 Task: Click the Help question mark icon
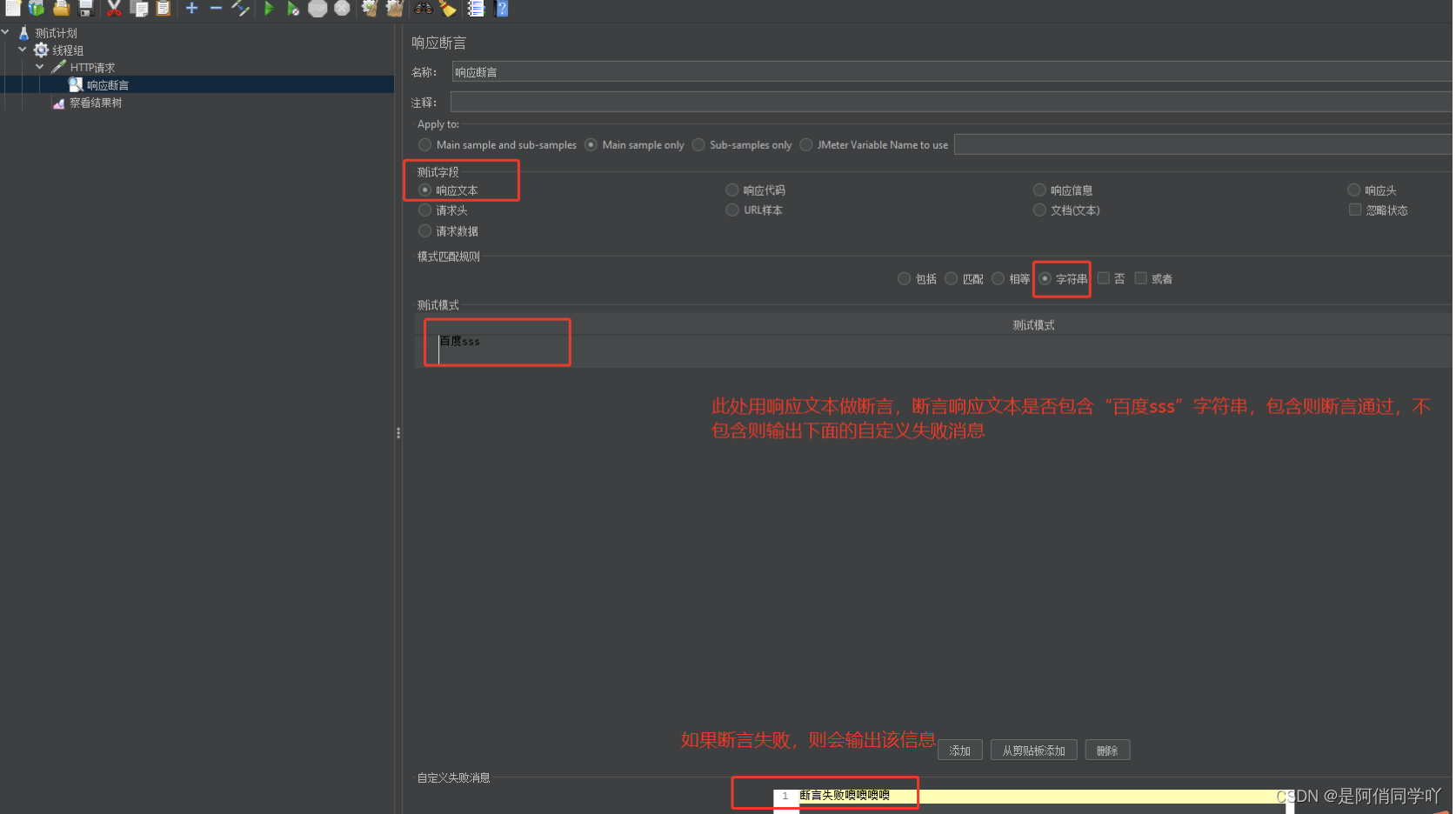[x=501, y=8]
